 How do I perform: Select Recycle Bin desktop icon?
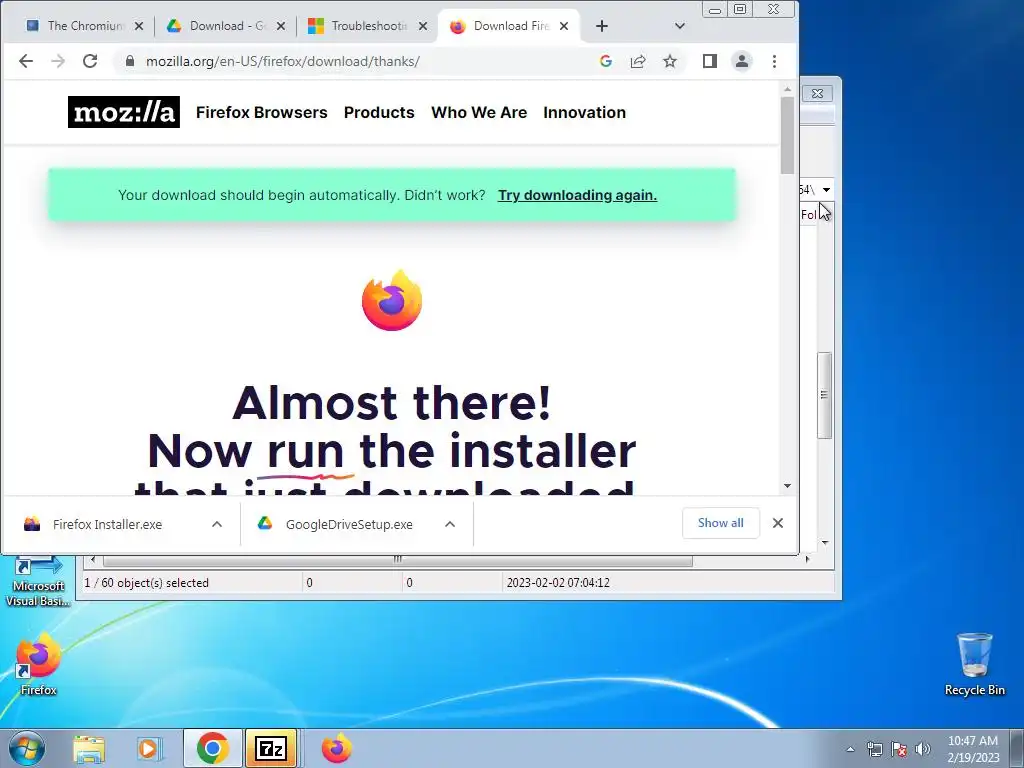tap(974, 664)
